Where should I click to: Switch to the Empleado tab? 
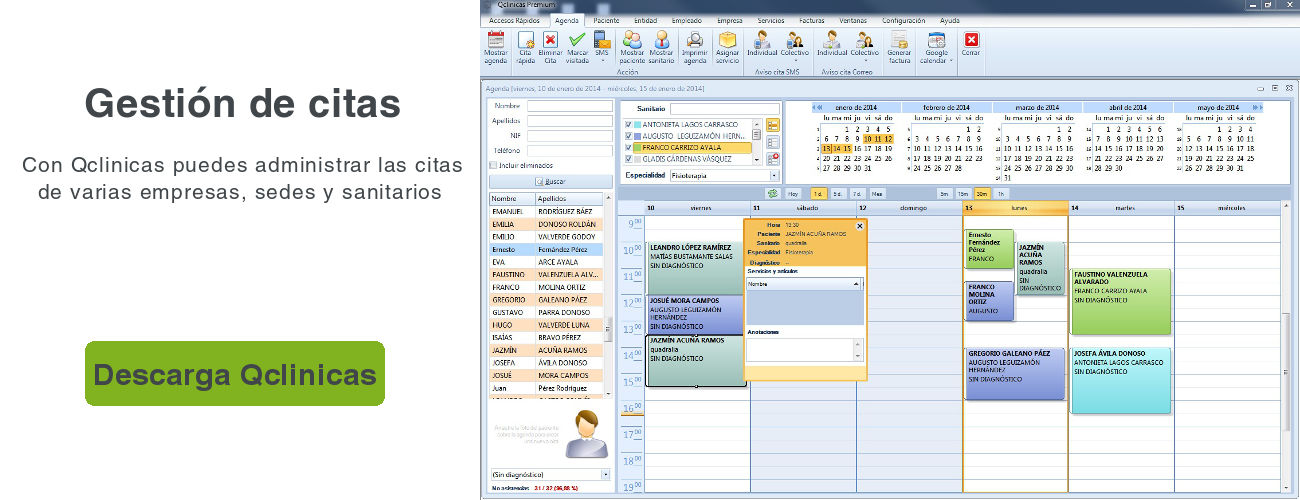pyautogui.click(x=687, y=20)
